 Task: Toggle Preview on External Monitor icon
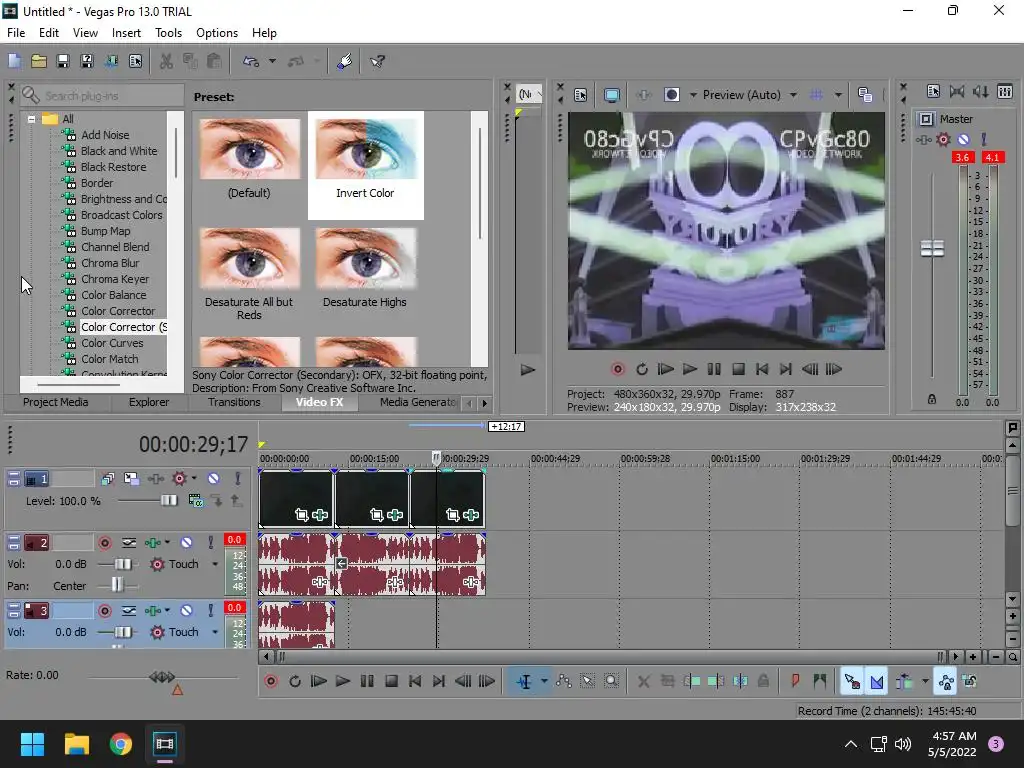[612, 95]
